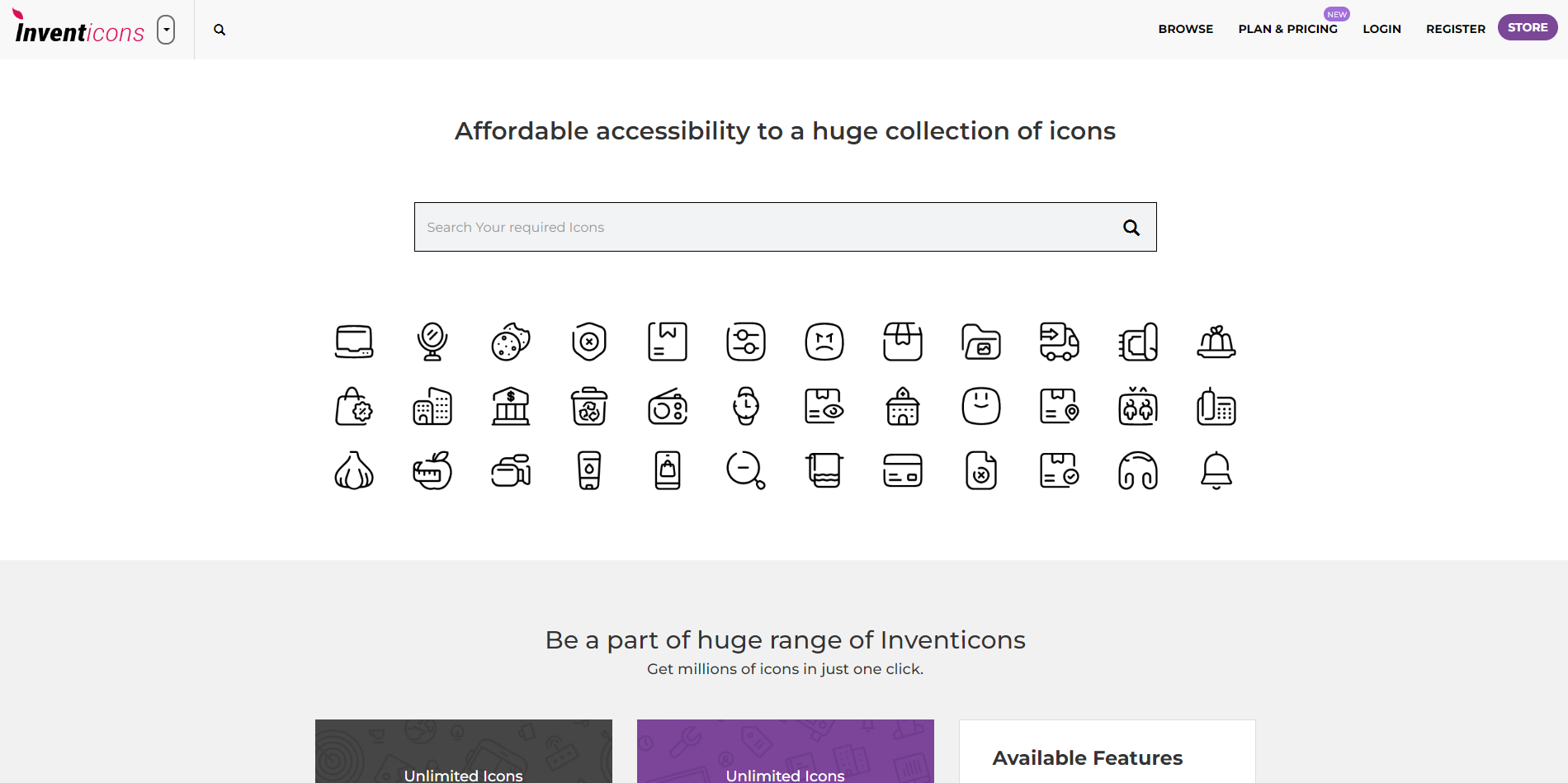This screenshot has width=1568, height=783.
Task: Click the delivery truck icon
Action: pos(1060,342)
